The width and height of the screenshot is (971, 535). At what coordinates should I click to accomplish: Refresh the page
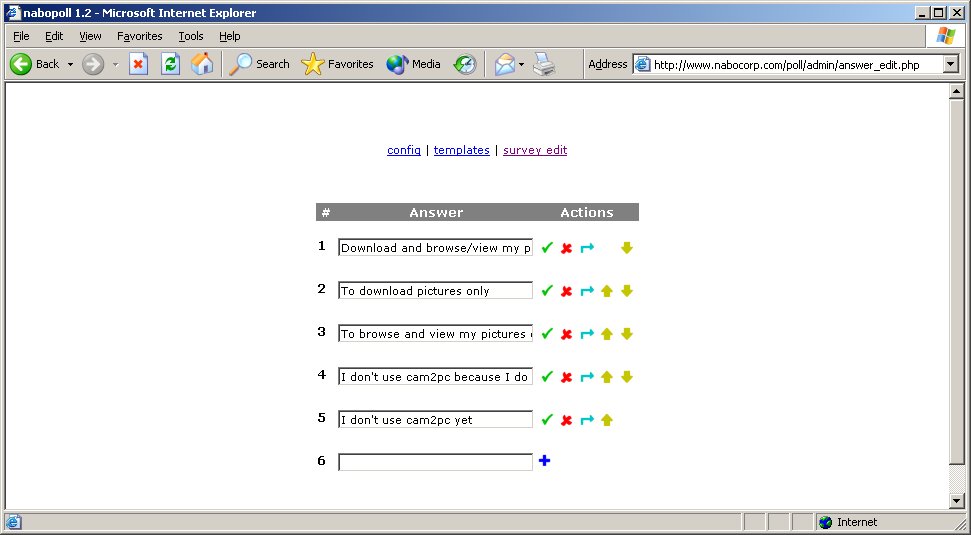coord(170,64)
